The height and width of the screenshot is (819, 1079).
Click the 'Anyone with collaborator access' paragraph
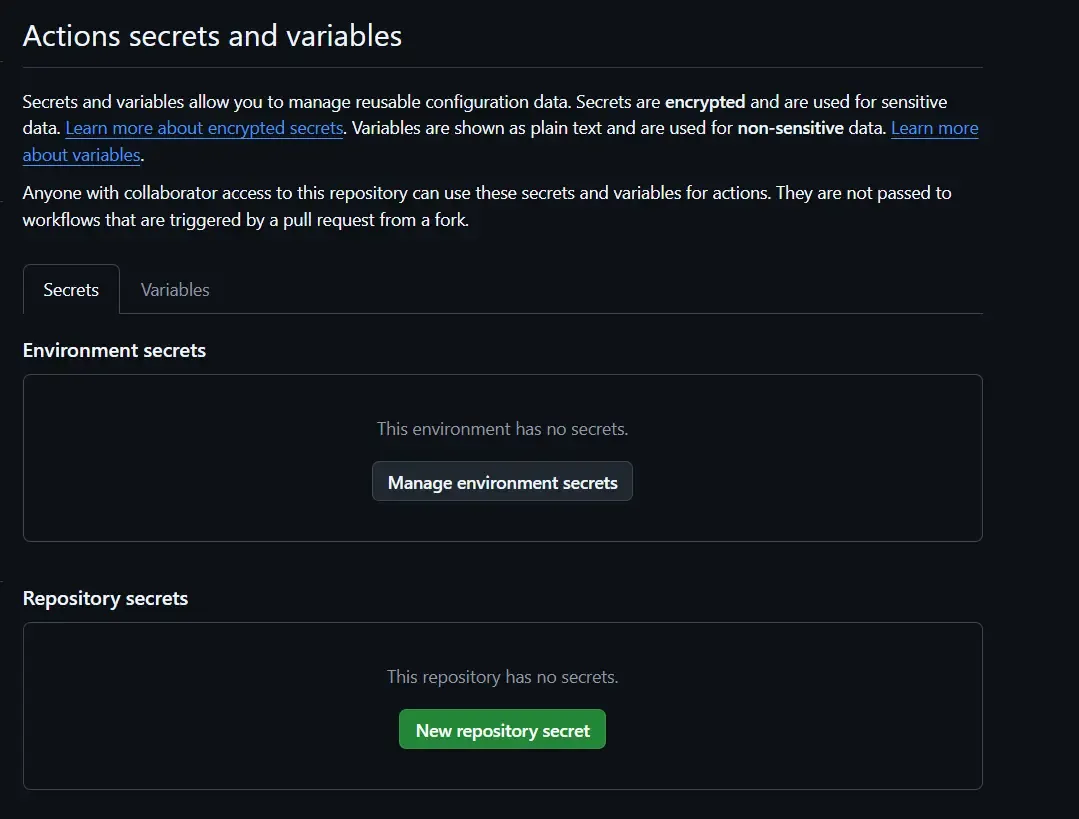(x=487, y=206)
